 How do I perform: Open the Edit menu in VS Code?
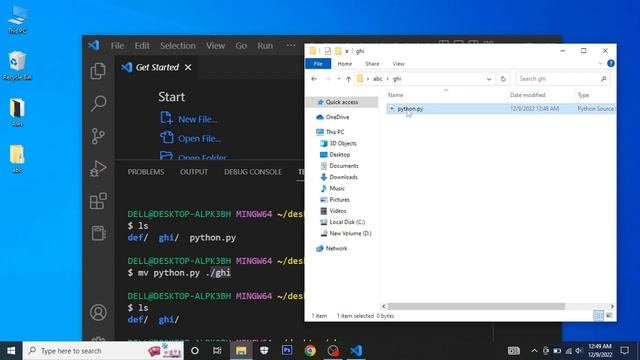142,46
